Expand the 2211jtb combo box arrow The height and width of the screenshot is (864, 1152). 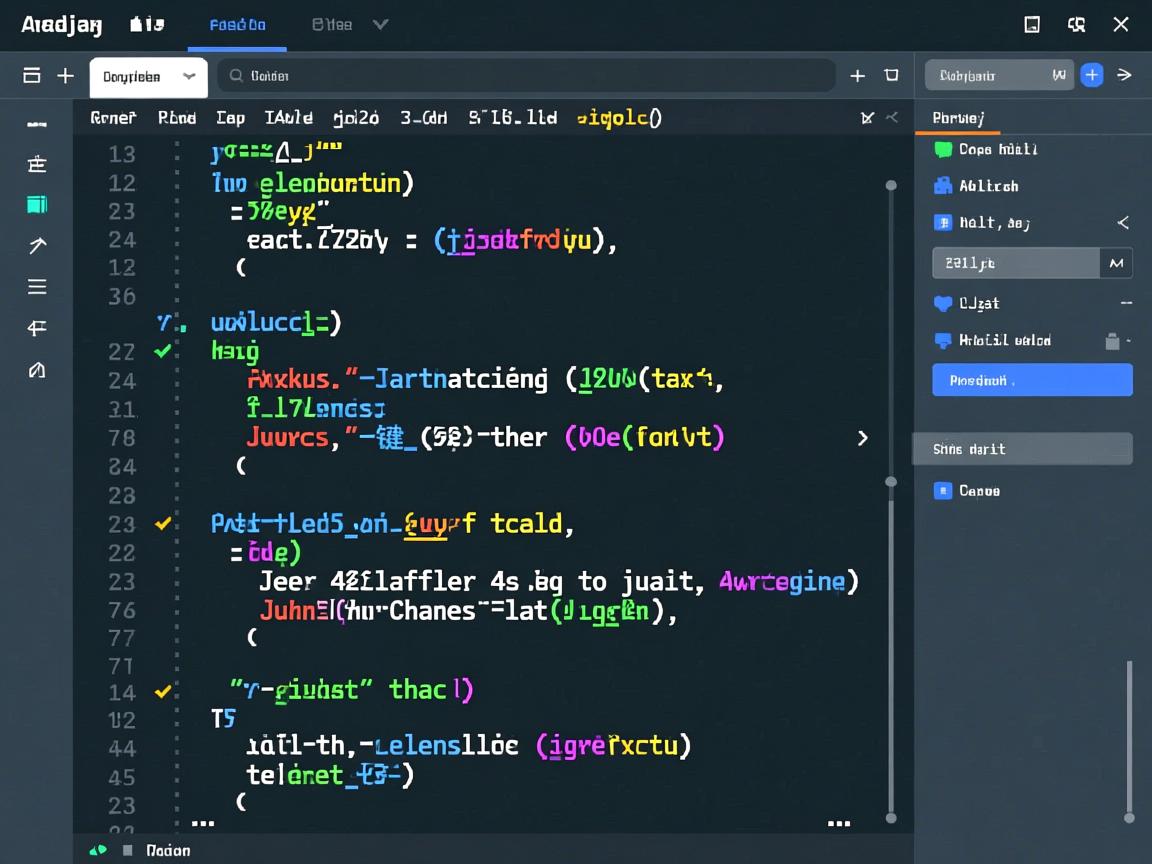[1116, 263]
